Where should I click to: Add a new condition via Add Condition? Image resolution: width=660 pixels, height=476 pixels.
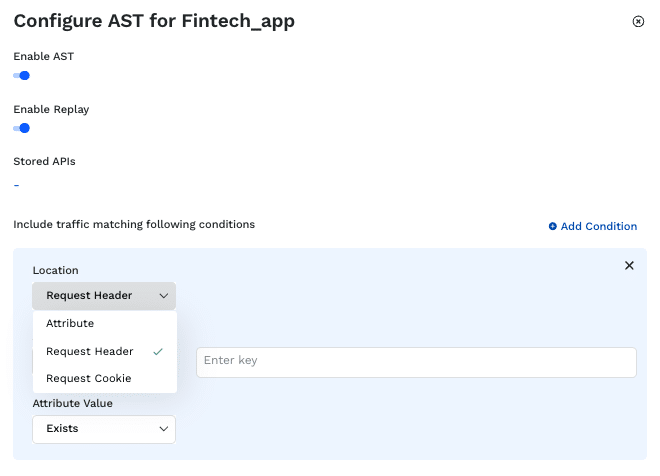click(598, 226)
